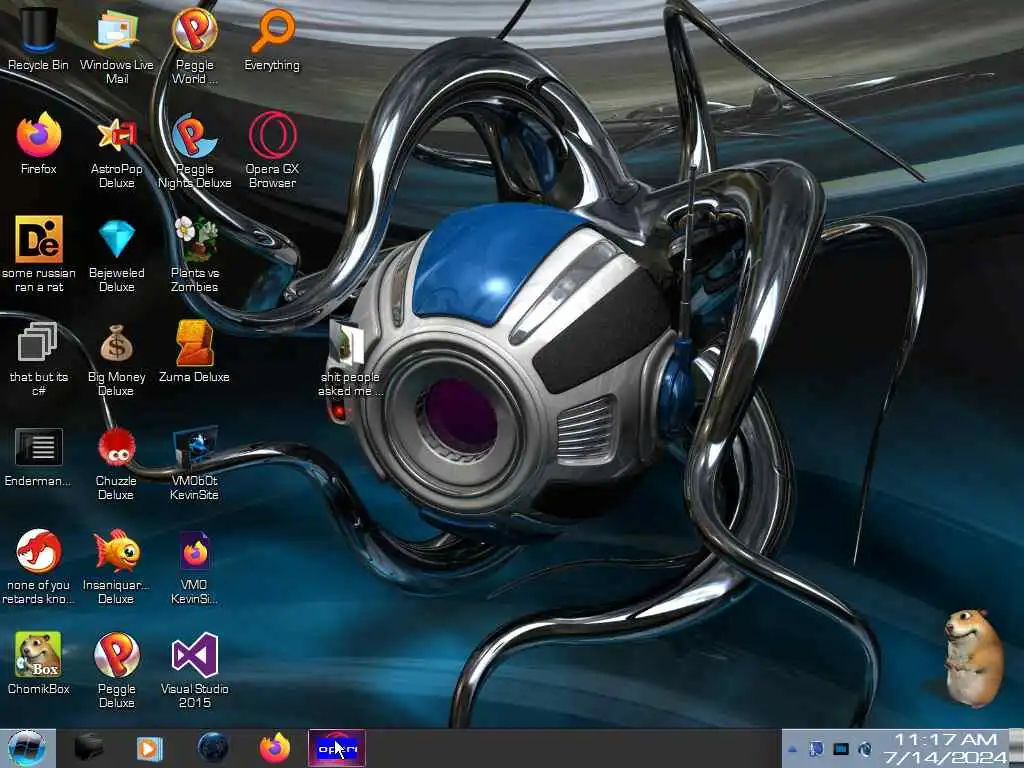Click the dark globe taskbar icon
This screenshot has width=1024, height=768.
click(x=212, y=748)
